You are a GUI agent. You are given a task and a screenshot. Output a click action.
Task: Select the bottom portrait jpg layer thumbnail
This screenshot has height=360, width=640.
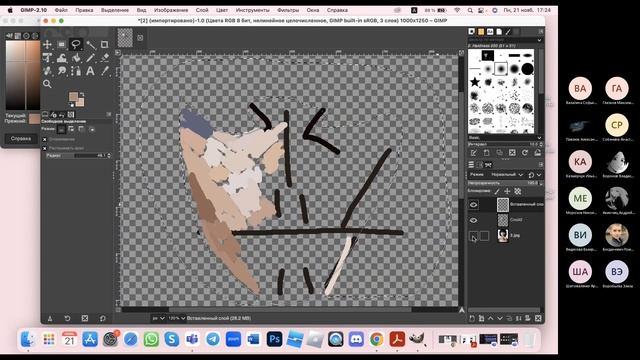coord(503,236)
